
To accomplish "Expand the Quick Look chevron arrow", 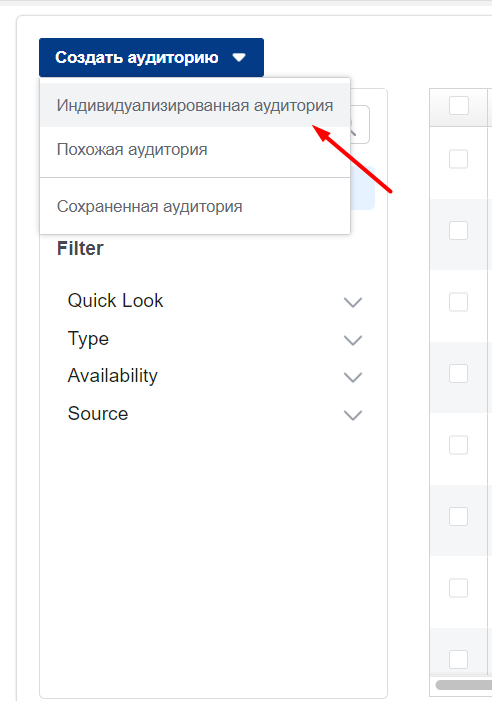I will [353, 302].
